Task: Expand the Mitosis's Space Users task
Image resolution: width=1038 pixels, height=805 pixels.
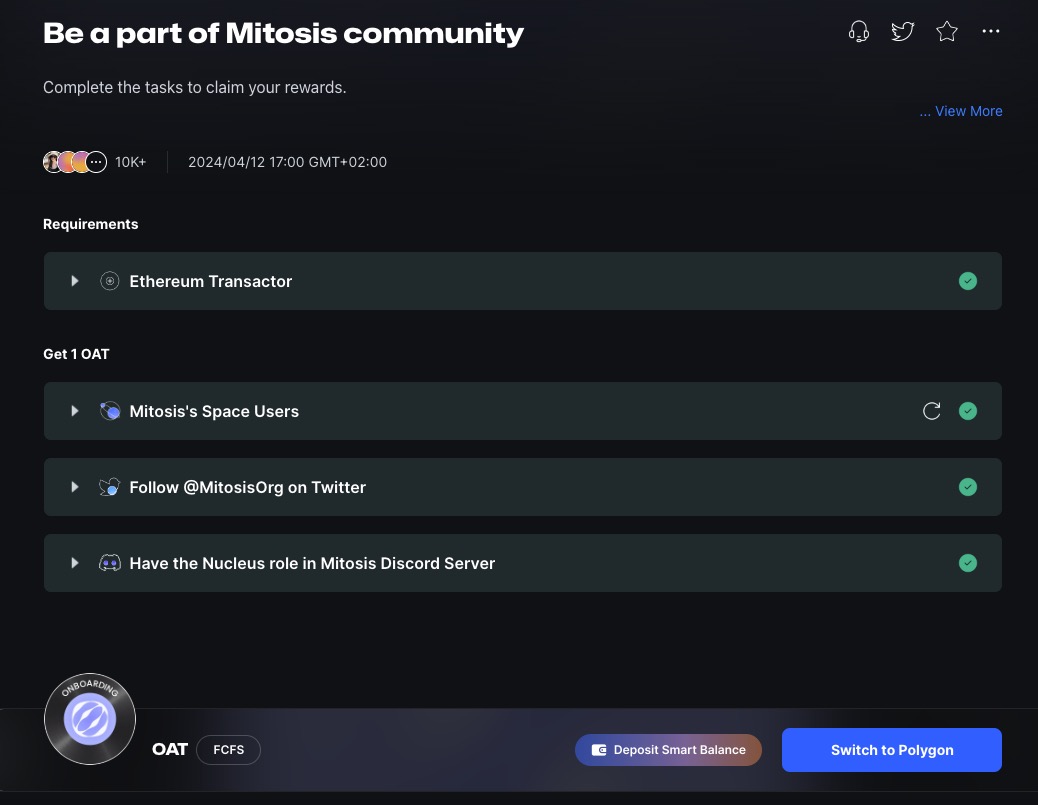Action: tap(74, 411)
